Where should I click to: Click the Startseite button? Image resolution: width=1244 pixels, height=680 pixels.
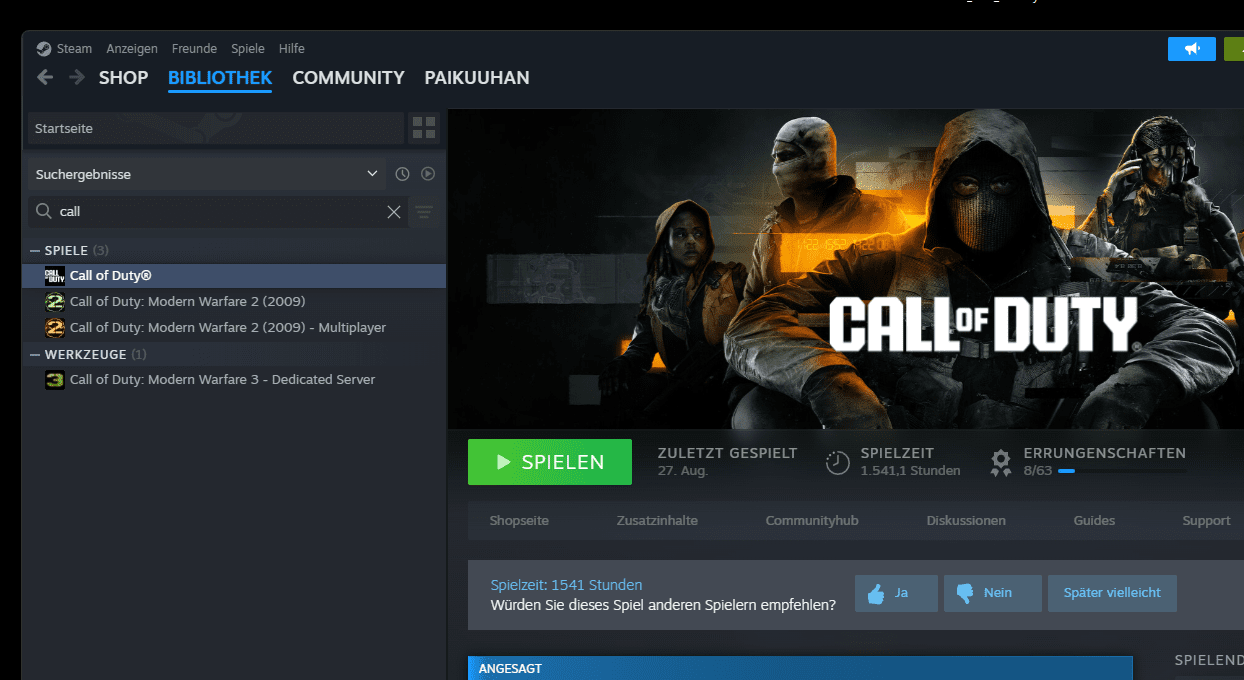(x=215, y=128)
